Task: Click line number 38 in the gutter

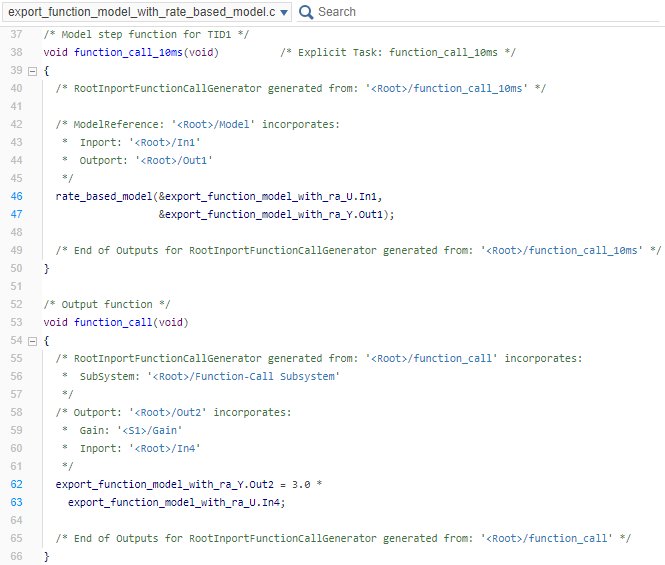Action: 16,52
